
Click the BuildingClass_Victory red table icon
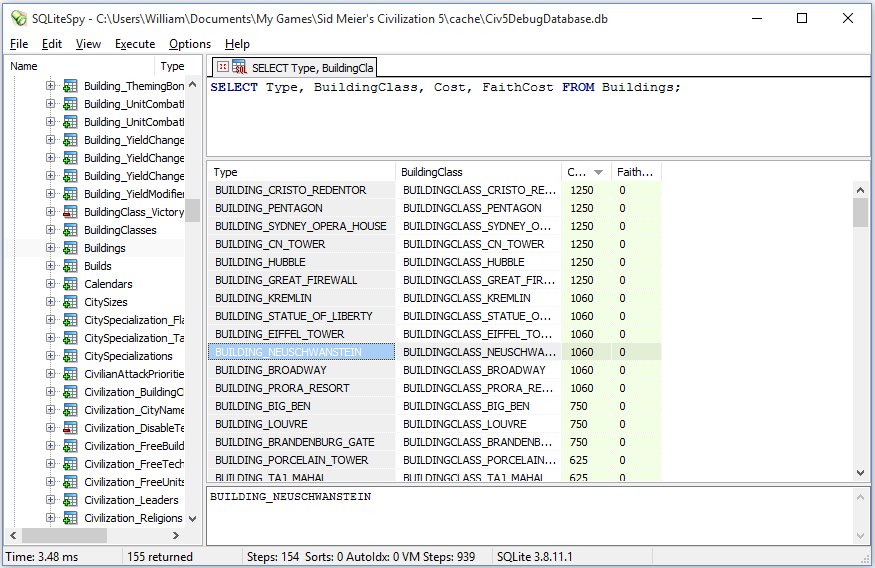pos(70,212)
